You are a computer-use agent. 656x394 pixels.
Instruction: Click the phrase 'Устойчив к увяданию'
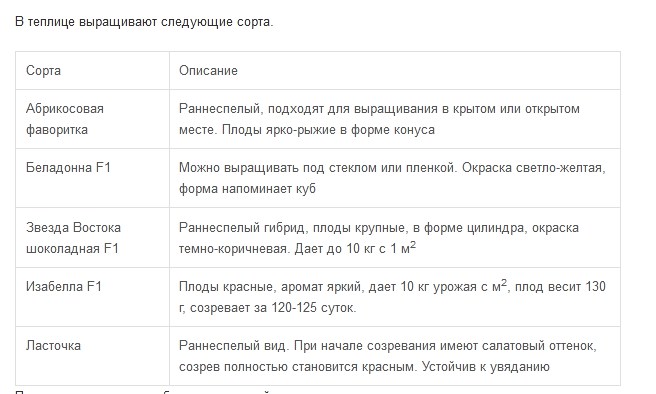pos(485,367)
